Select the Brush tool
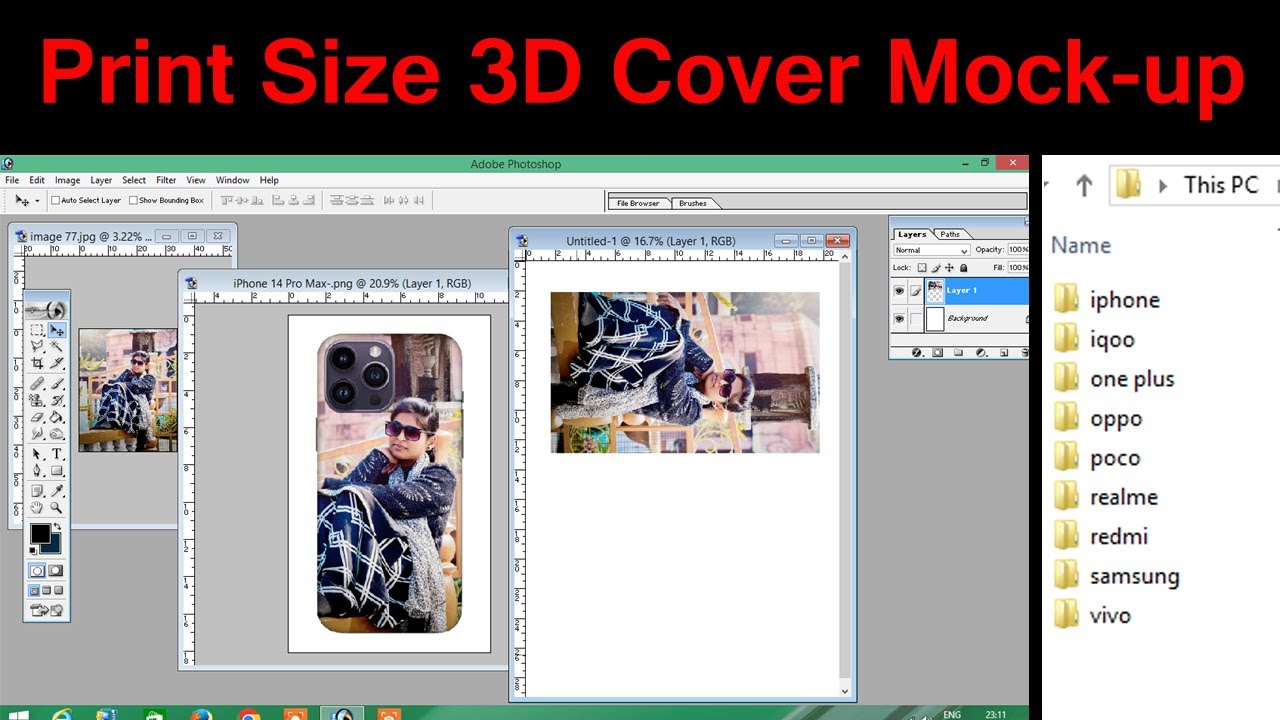 (x=57, y=384)
